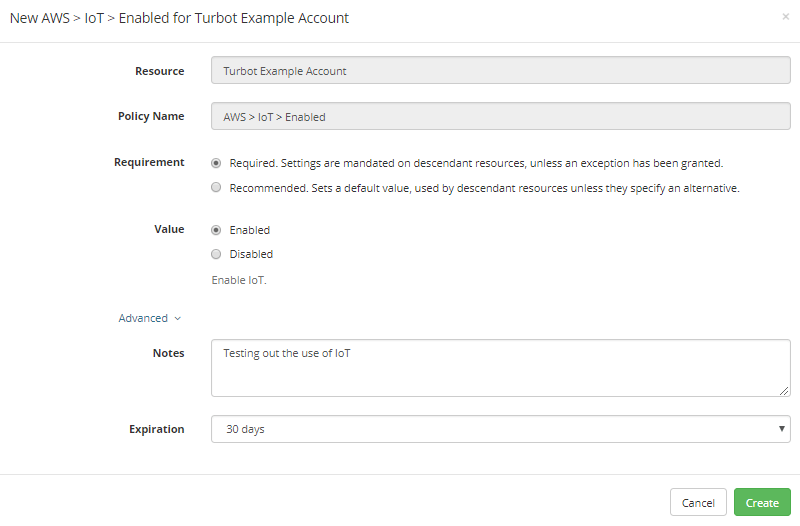The height and width of the screenshot is (526, 800).
Task: Click the chevron next to Advanced
Action: 178,319
